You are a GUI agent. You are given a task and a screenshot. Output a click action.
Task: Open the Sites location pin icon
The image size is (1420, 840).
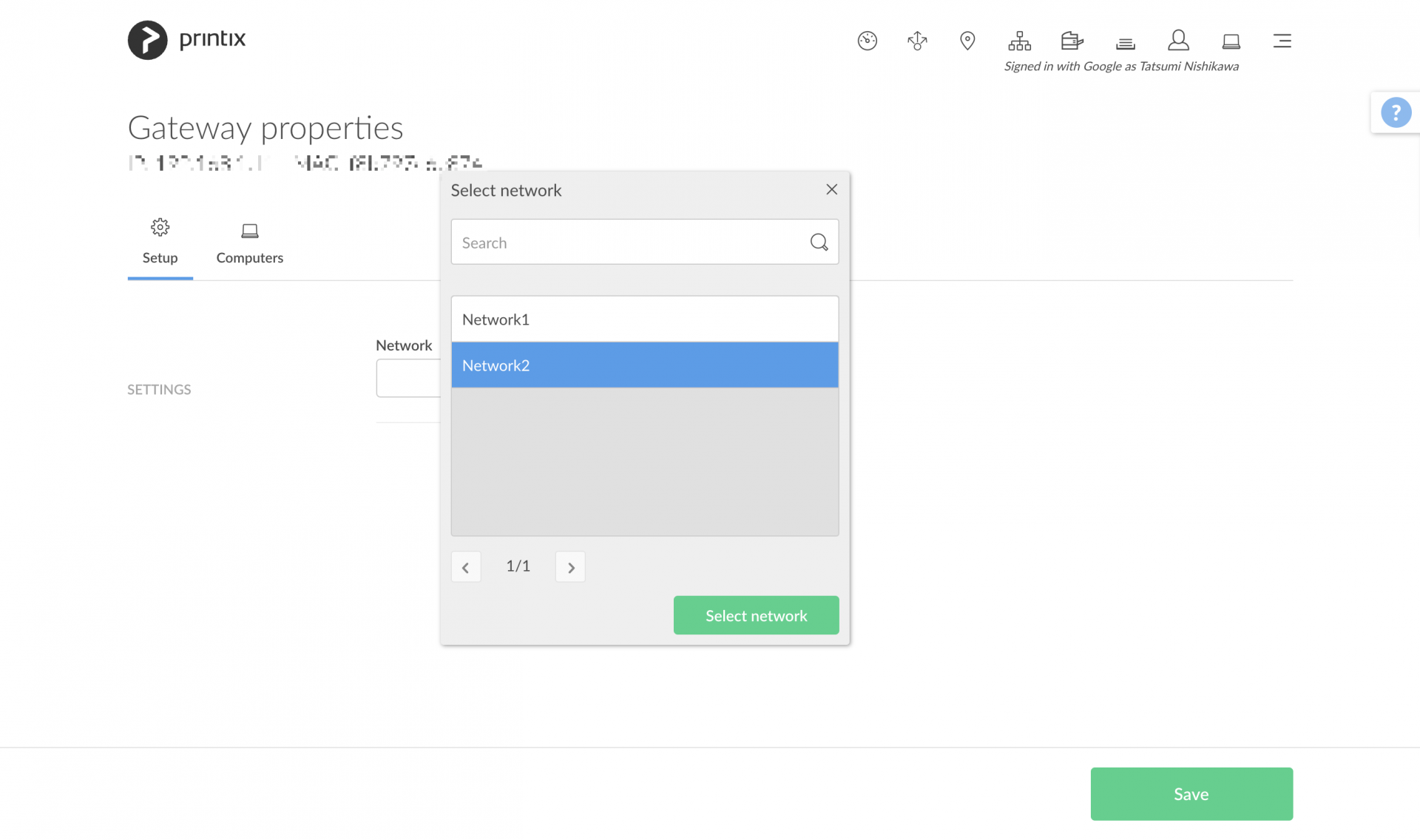967,41
